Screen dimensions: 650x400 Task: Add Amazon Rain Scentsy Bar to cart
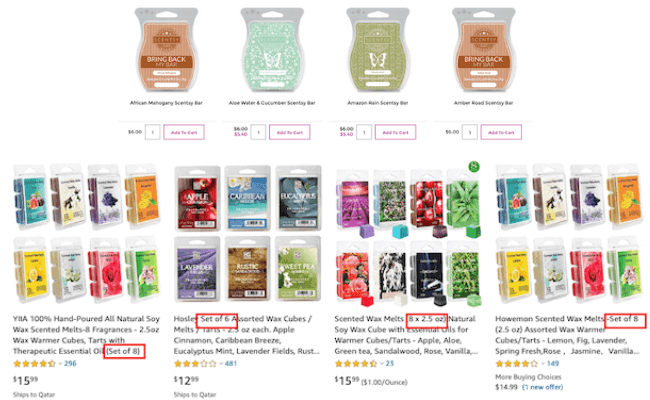click(395, 132)
